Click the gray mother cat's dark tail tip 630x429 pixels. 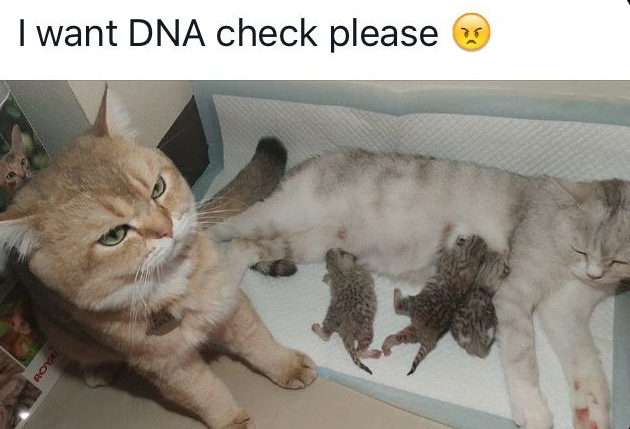pos(270,155)
